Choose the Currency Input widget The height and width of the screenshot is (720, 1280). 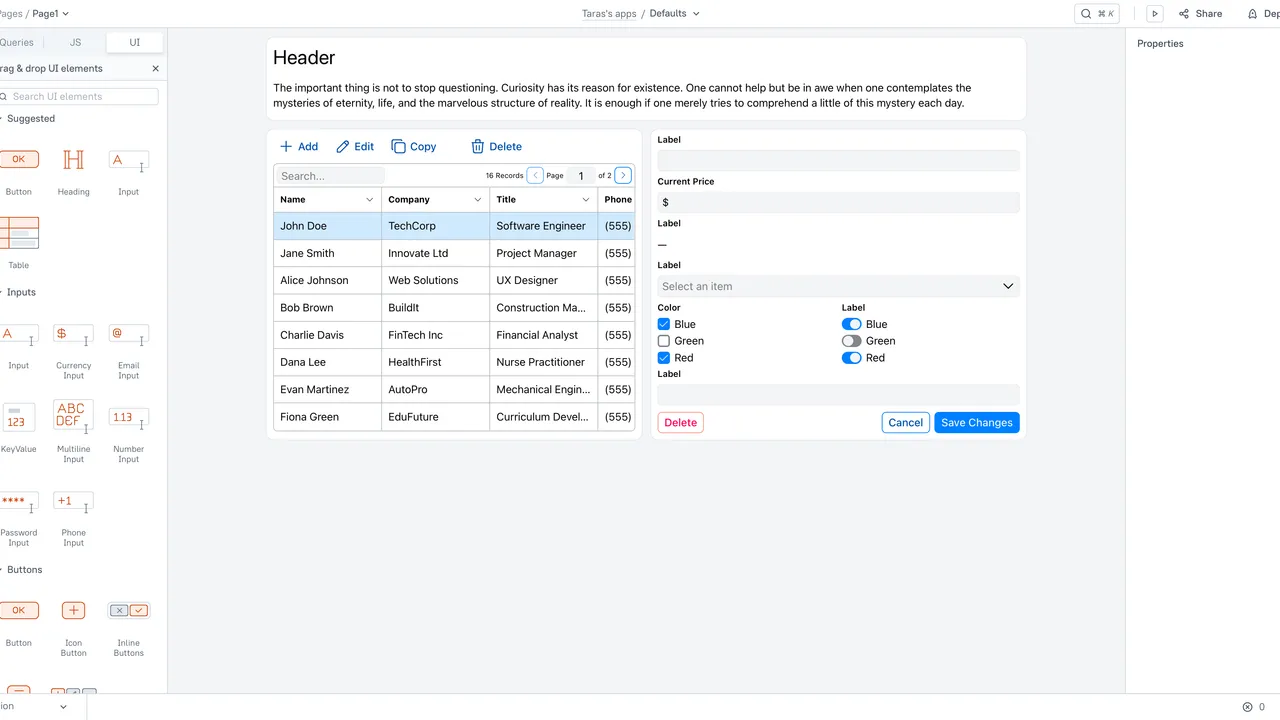click(73, 334)
